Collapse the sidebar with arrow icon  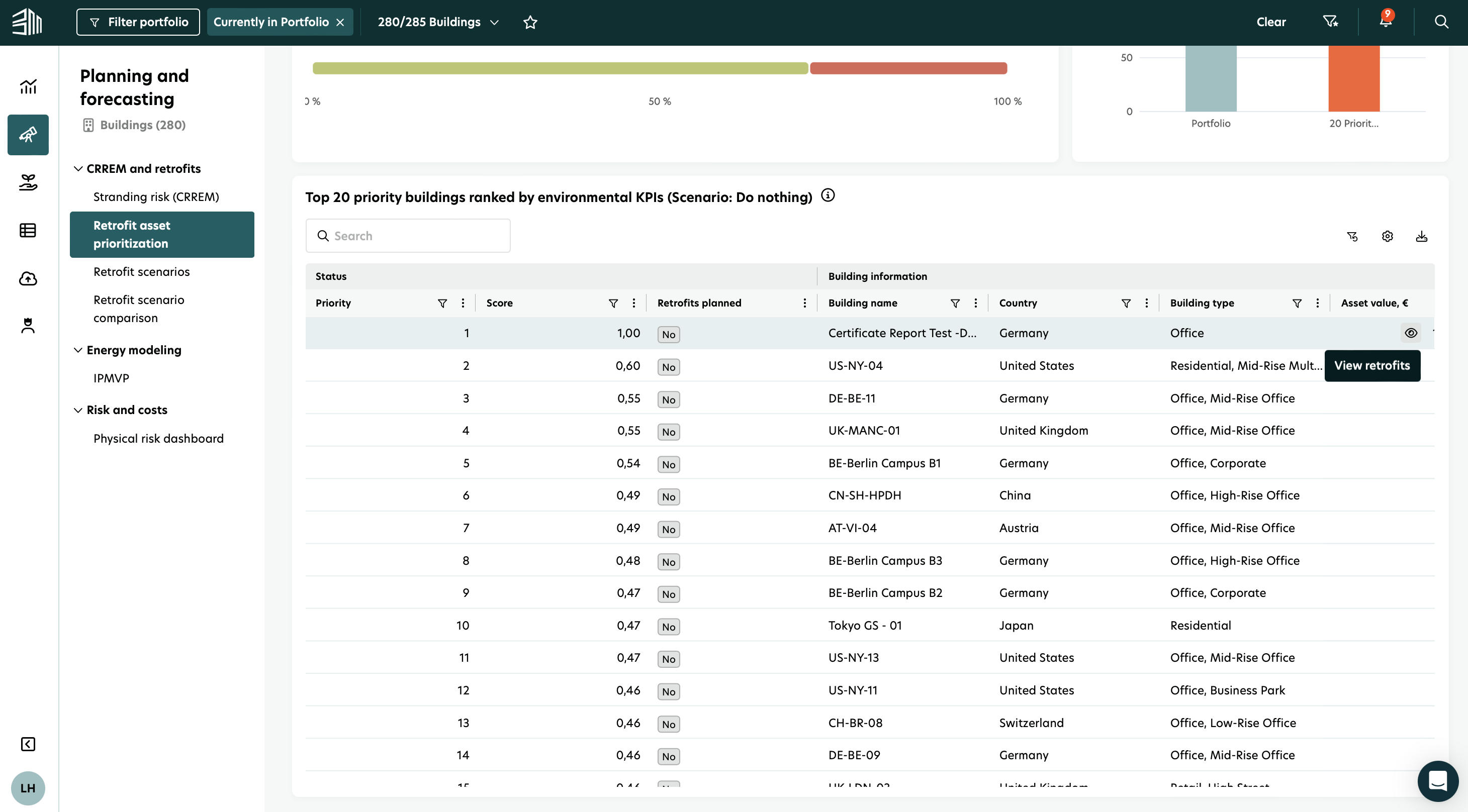[x=28, y=744]
